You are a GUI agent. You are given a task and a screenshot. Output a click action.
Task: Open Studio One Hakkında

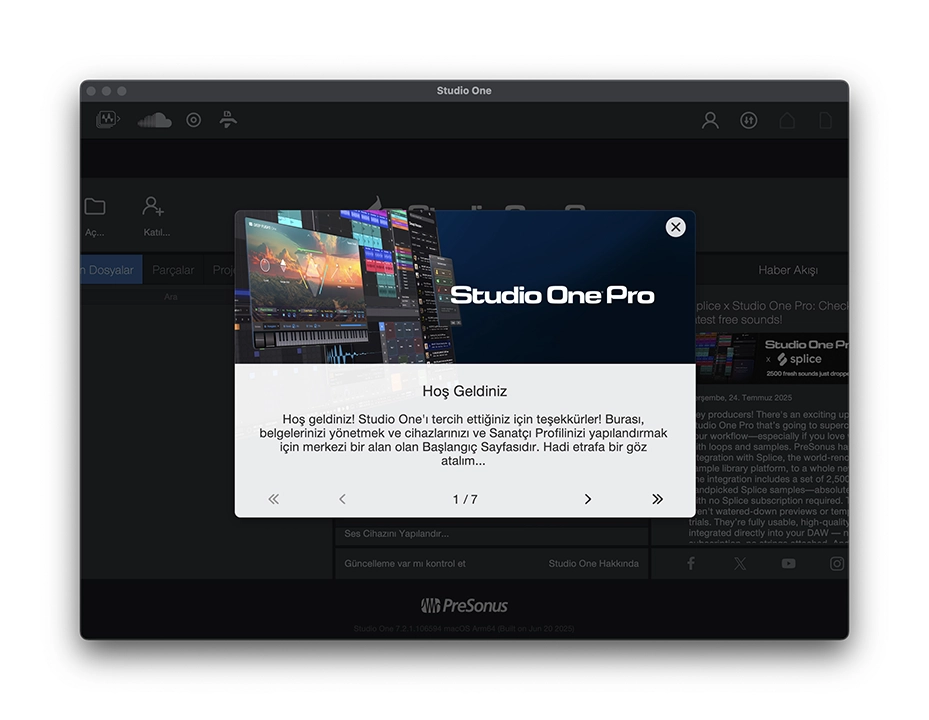[593, 563]
